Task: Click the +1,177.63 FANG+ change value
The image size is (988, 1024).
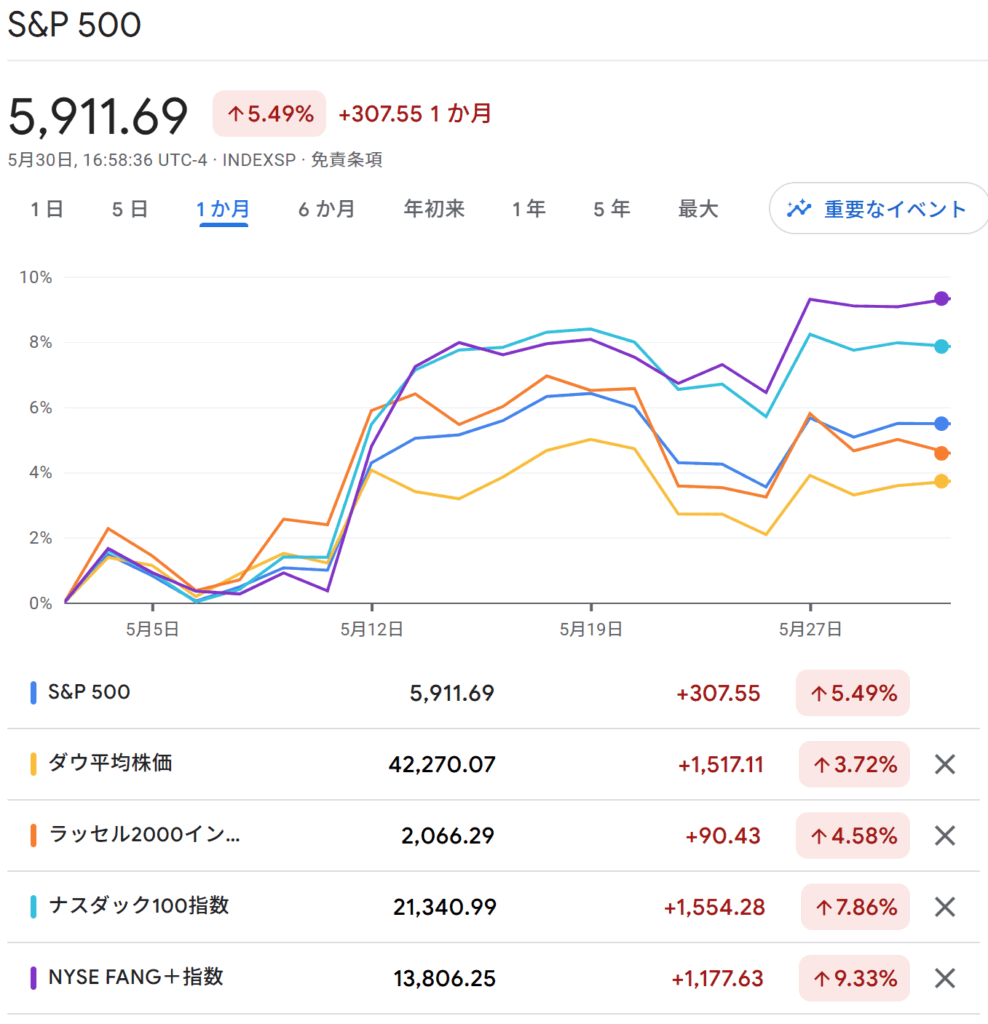Action: (x=718, y=978)
